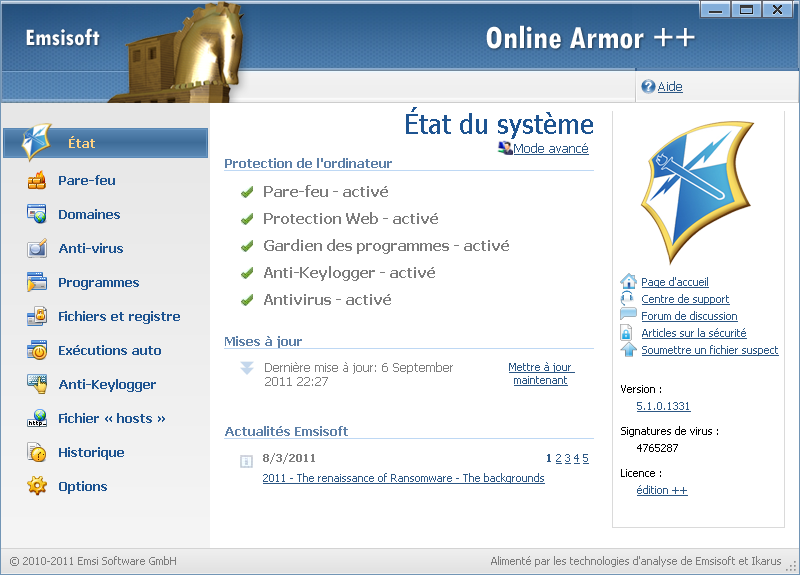Open Fichiers et registre
This screenshot has width=800, height=575.
click(119, 316)
